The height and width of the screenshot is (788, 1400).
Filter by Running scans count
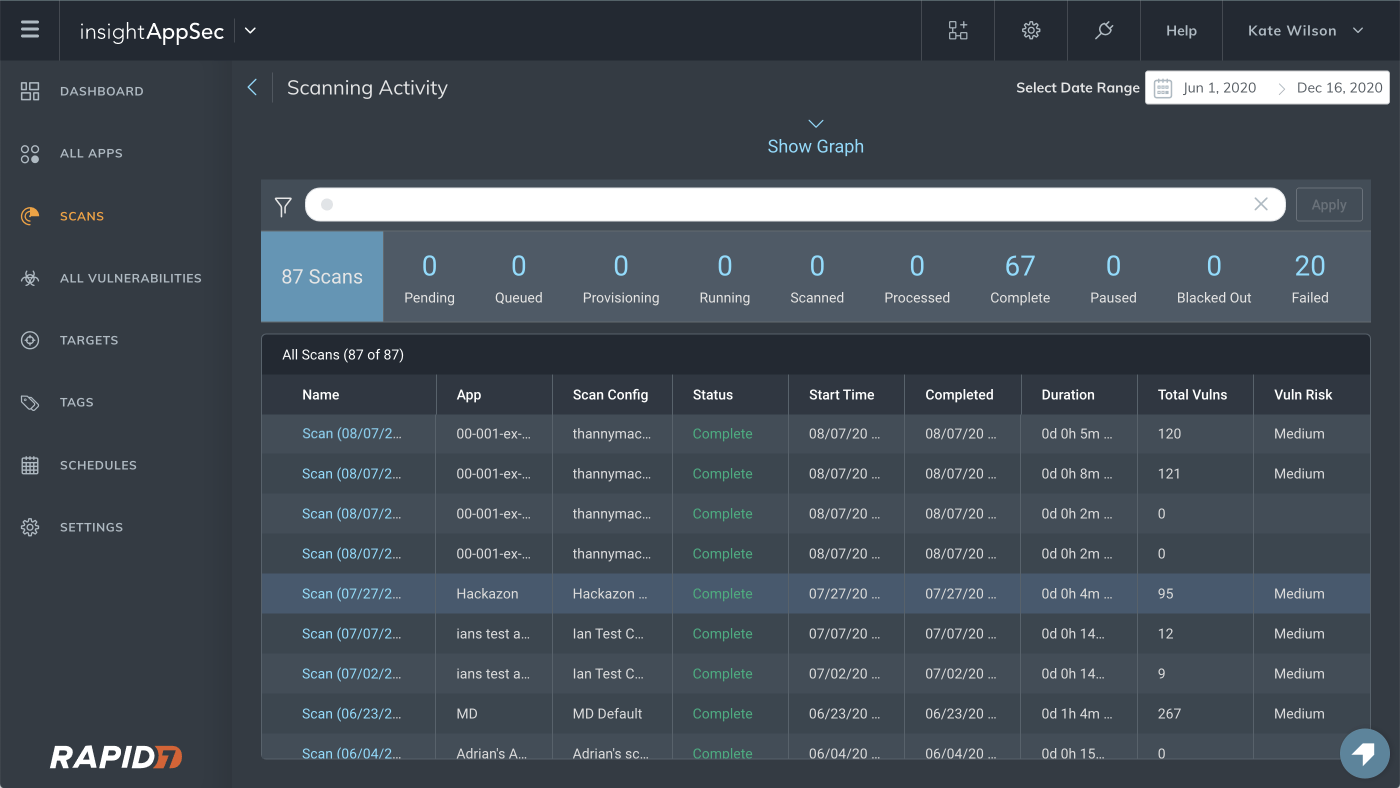(x=725, y=277)
